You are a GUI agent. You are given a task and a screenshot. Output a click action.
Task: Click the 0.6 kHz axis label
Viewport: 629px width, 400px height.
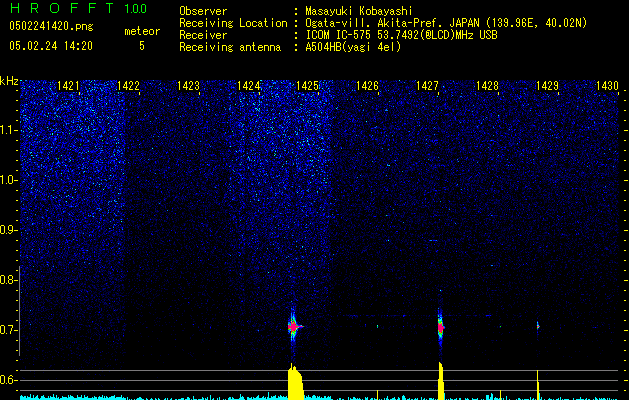[9, 380]
